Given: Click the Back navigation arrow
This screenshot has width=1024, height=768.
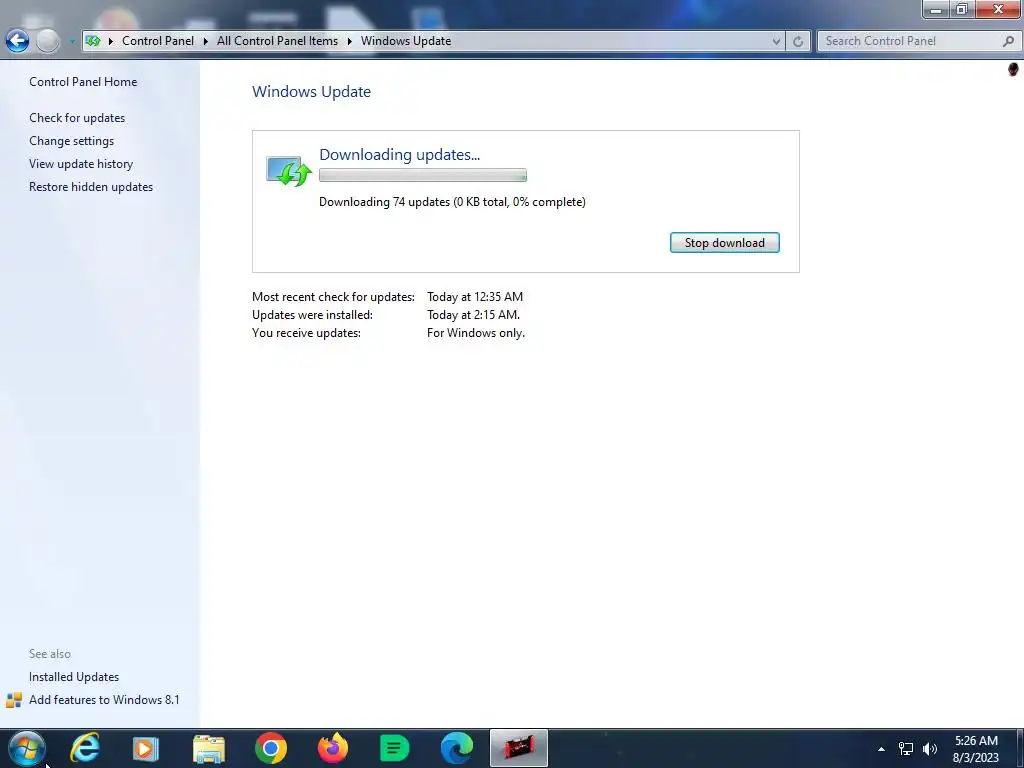Looking at the screenshot, I should point(18,41).
